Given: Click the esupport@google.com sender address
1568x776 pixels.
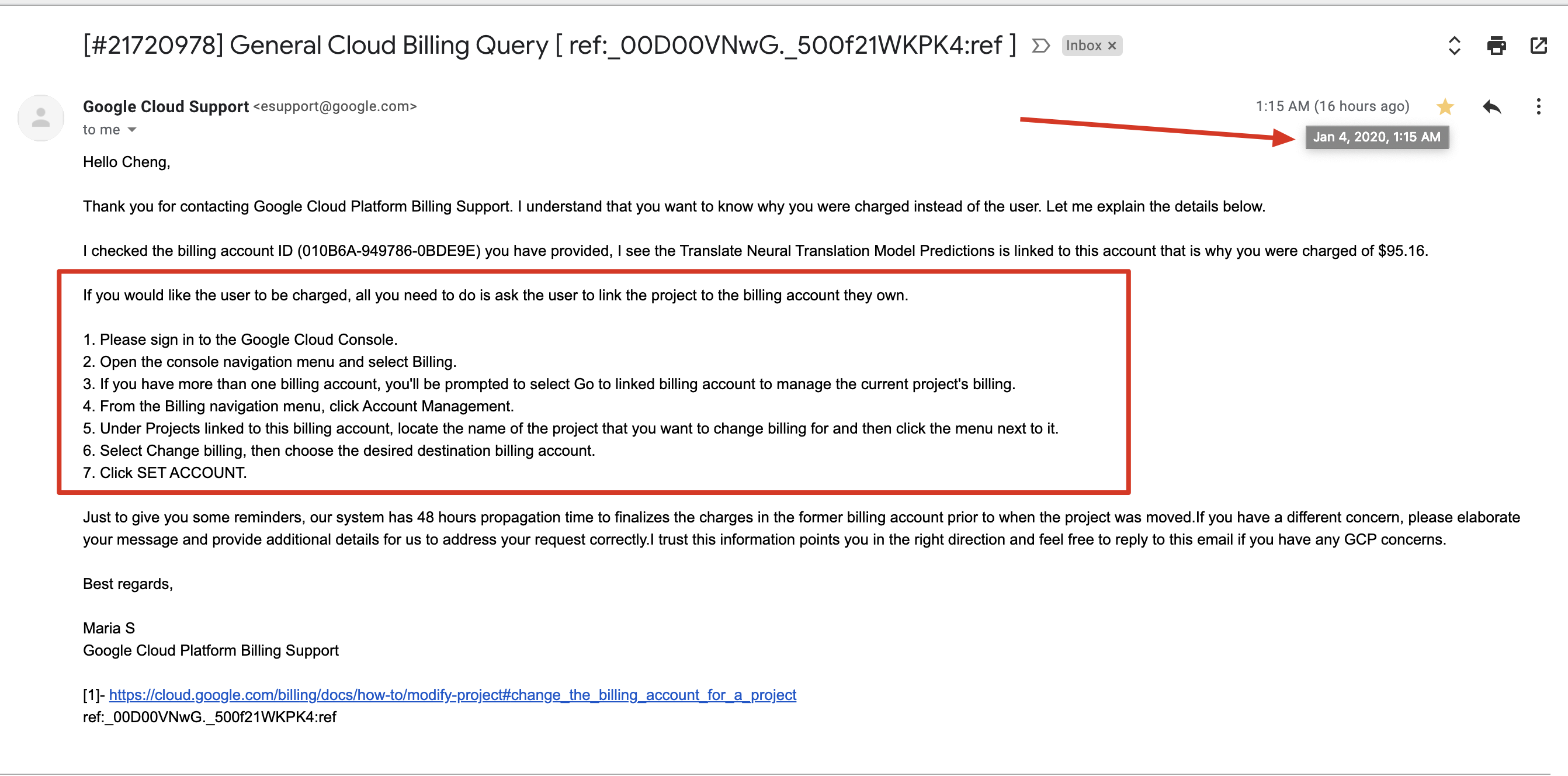Looking at the screenshot, I should [335, 106].
